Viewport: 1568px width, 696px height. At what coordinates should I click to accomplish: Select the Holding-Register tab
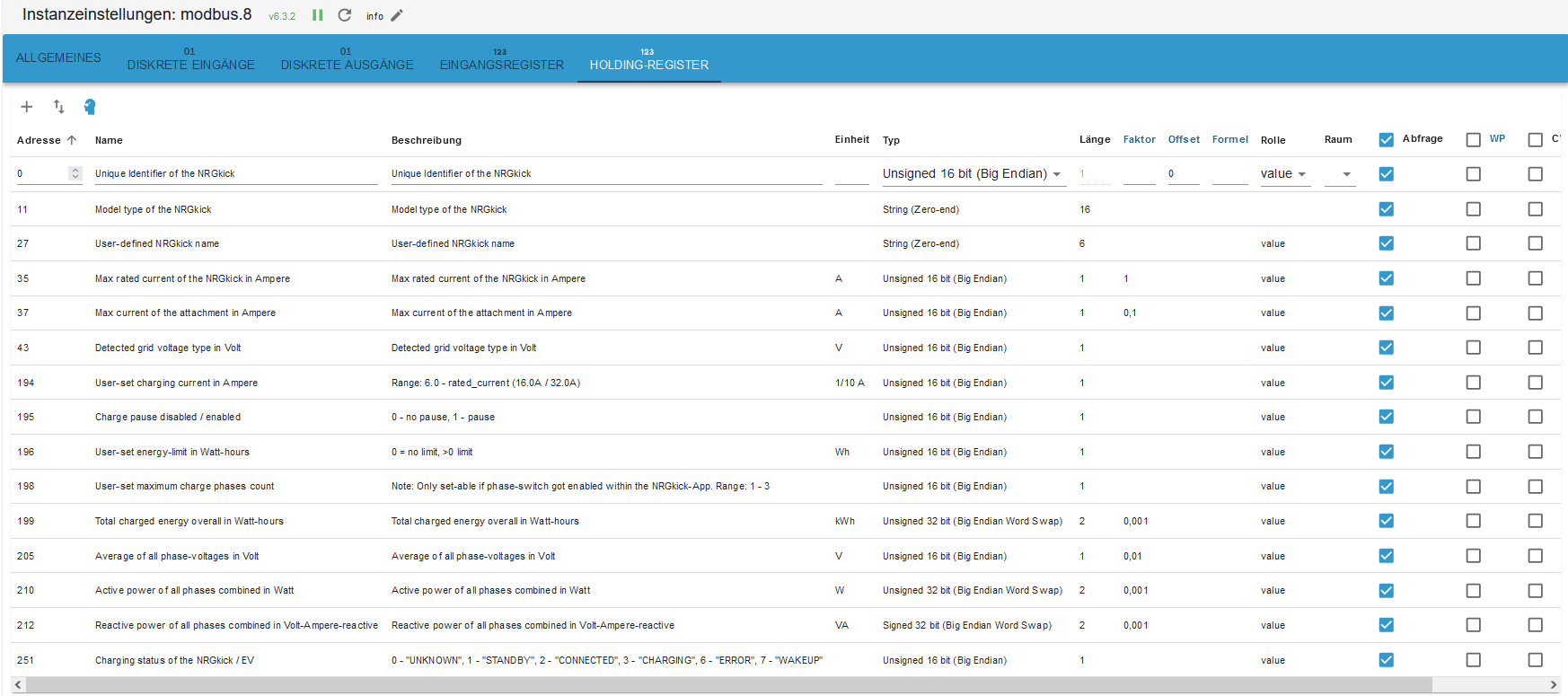[649, 58]
